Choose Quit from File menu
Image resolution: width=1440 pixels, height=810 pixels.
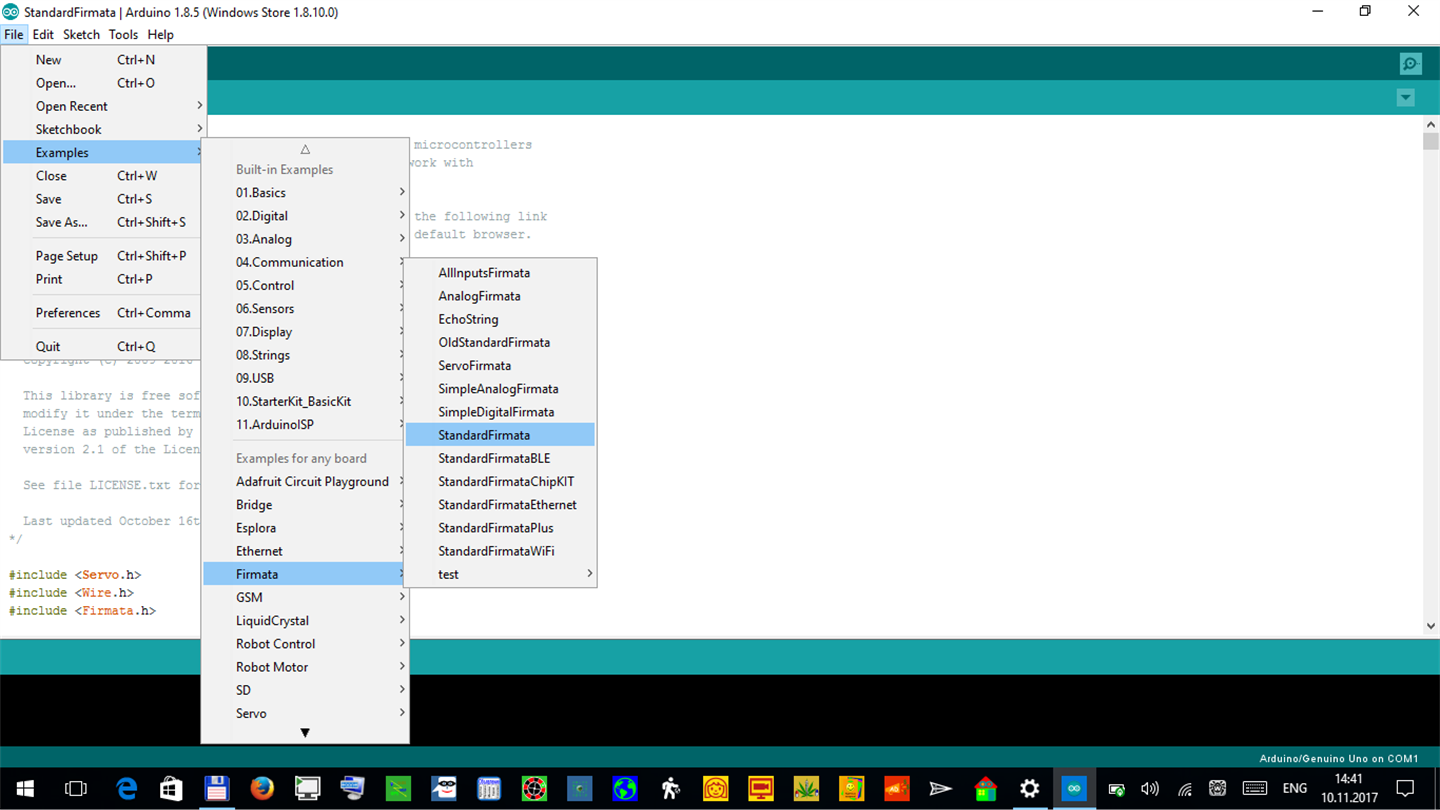[x=104, y=346]
